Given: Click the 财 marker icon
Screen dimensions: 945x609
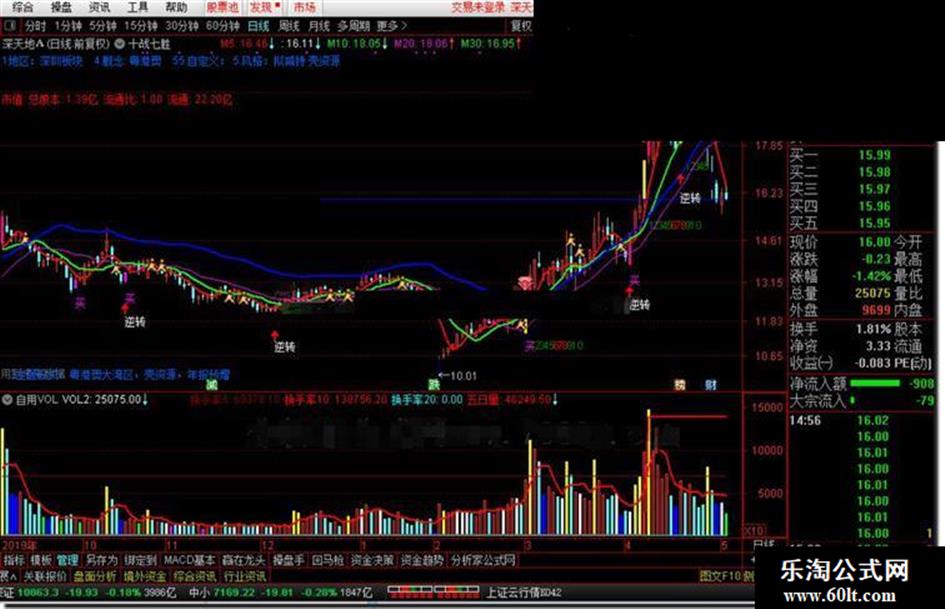Looking at the screenshot, I should [x=711, y=384].
